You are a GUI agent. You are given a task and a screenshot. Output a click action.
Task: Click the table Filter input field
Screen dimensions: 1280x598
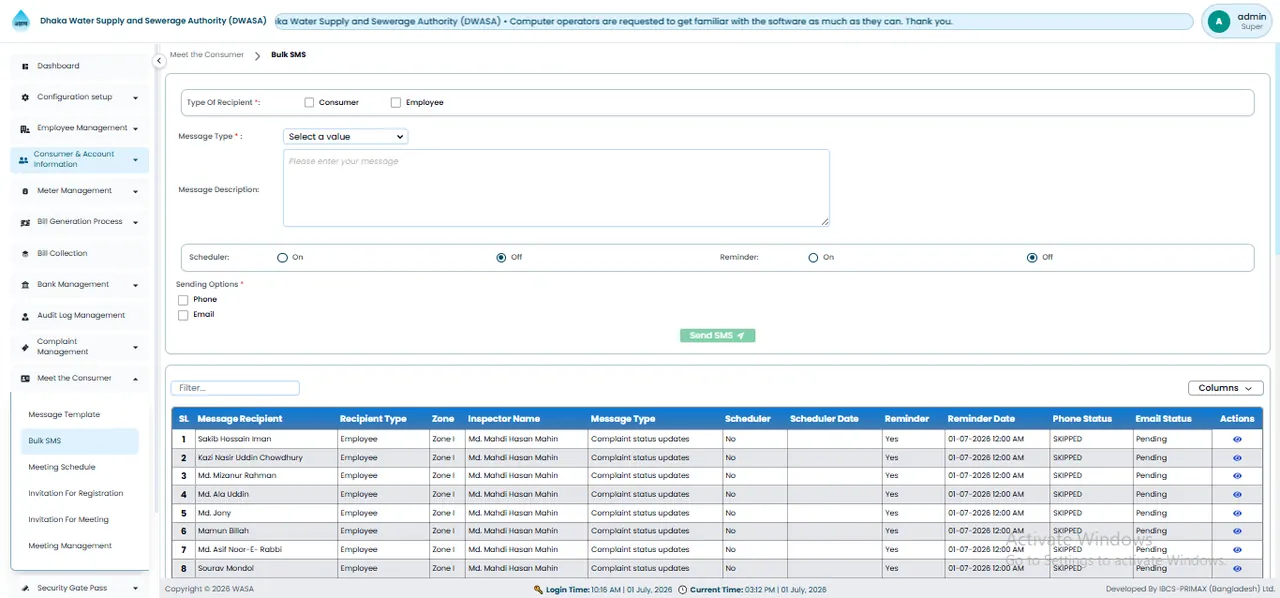click(x=235, y=388)
